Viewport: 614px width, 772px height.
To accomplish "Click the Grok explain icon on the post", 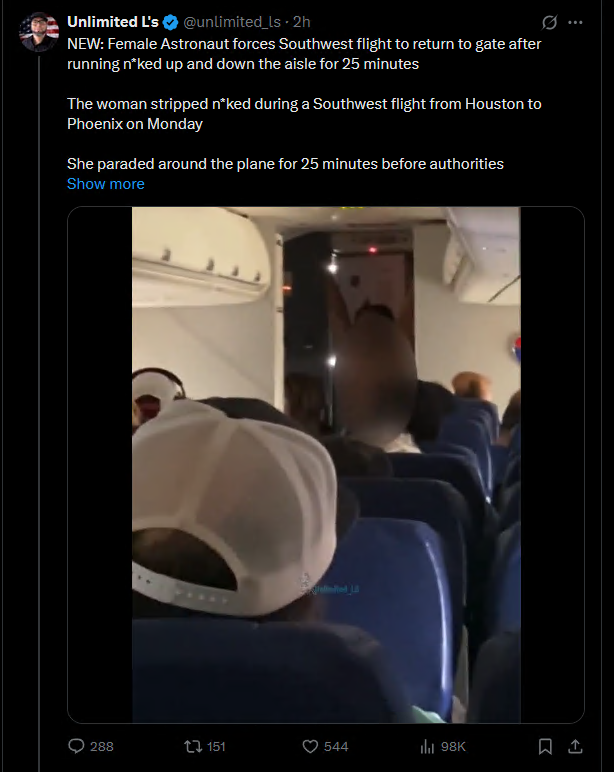I will [x=549, y=22].
